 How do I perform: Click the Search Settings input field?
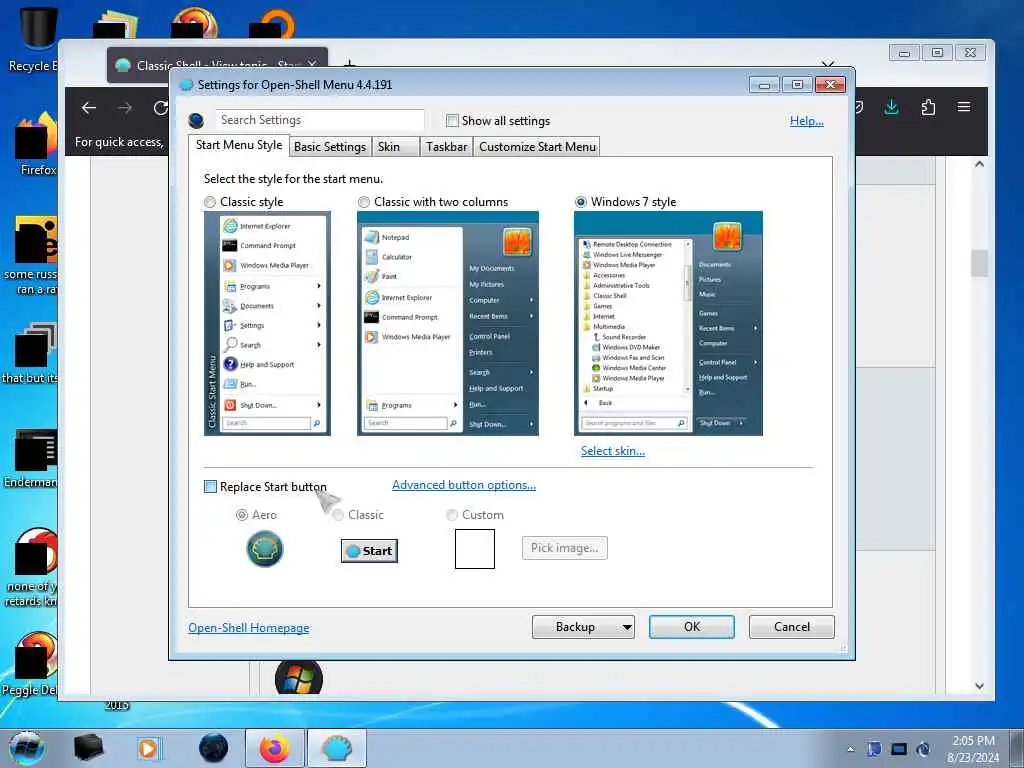pos(320,120)
